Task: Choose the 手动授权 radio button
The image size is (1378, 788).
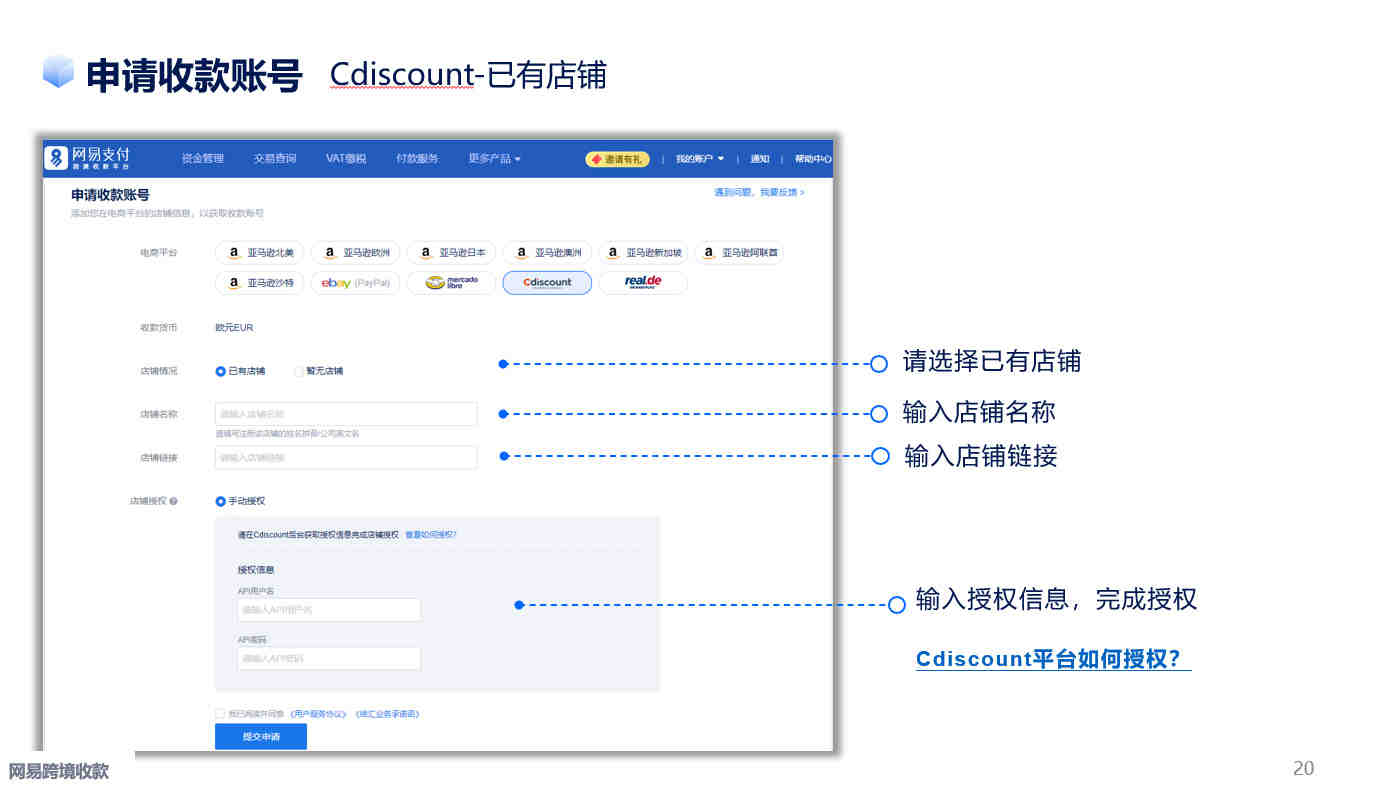Action: tap(221, 501)
